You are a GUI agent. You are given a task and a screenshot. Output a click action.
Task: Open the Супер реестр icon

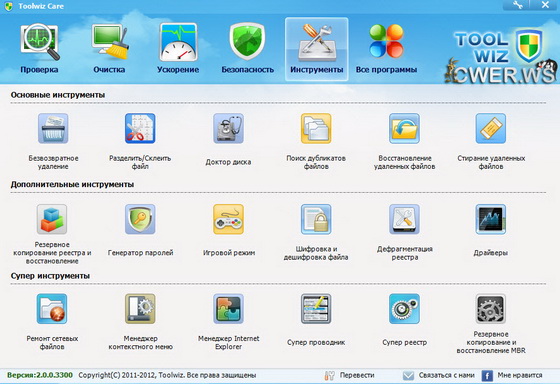click(x=404, y=309)
